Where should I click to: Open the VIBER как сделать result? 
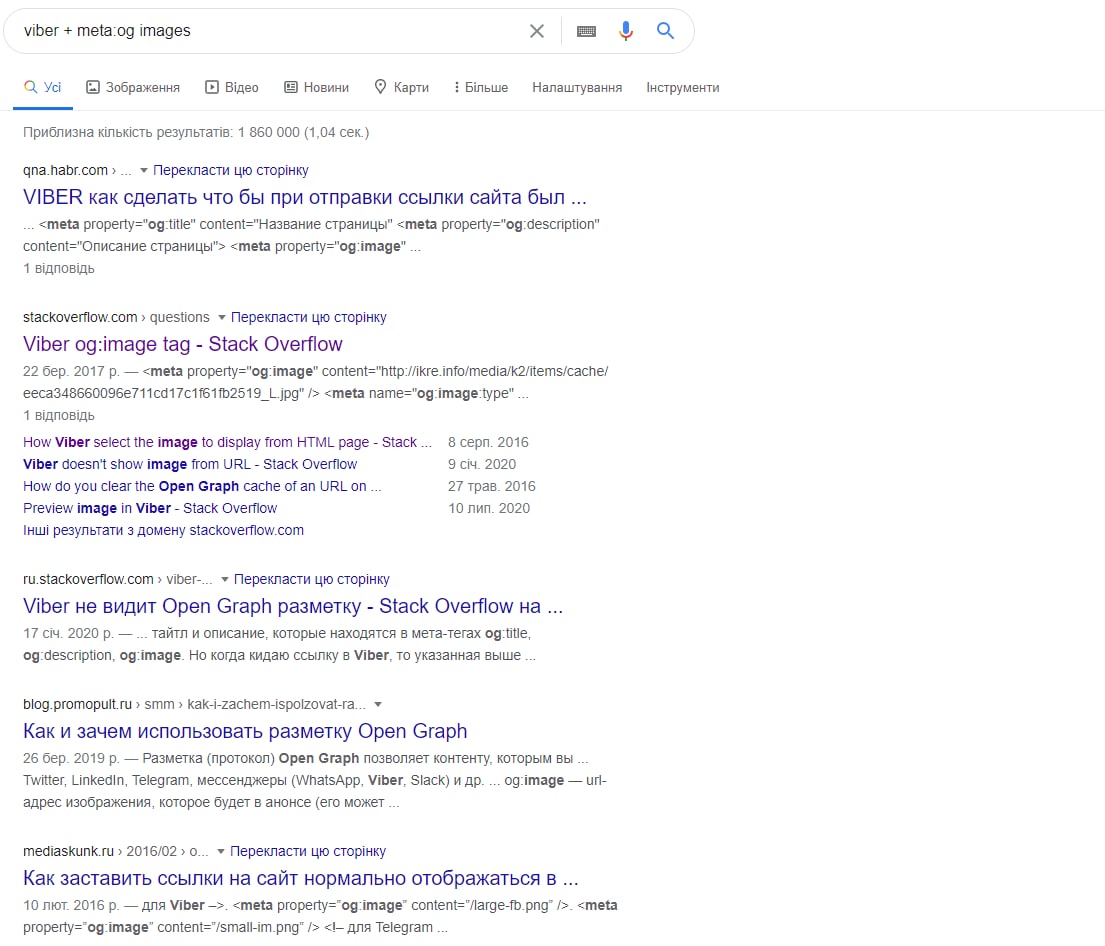tap(304, 197)
